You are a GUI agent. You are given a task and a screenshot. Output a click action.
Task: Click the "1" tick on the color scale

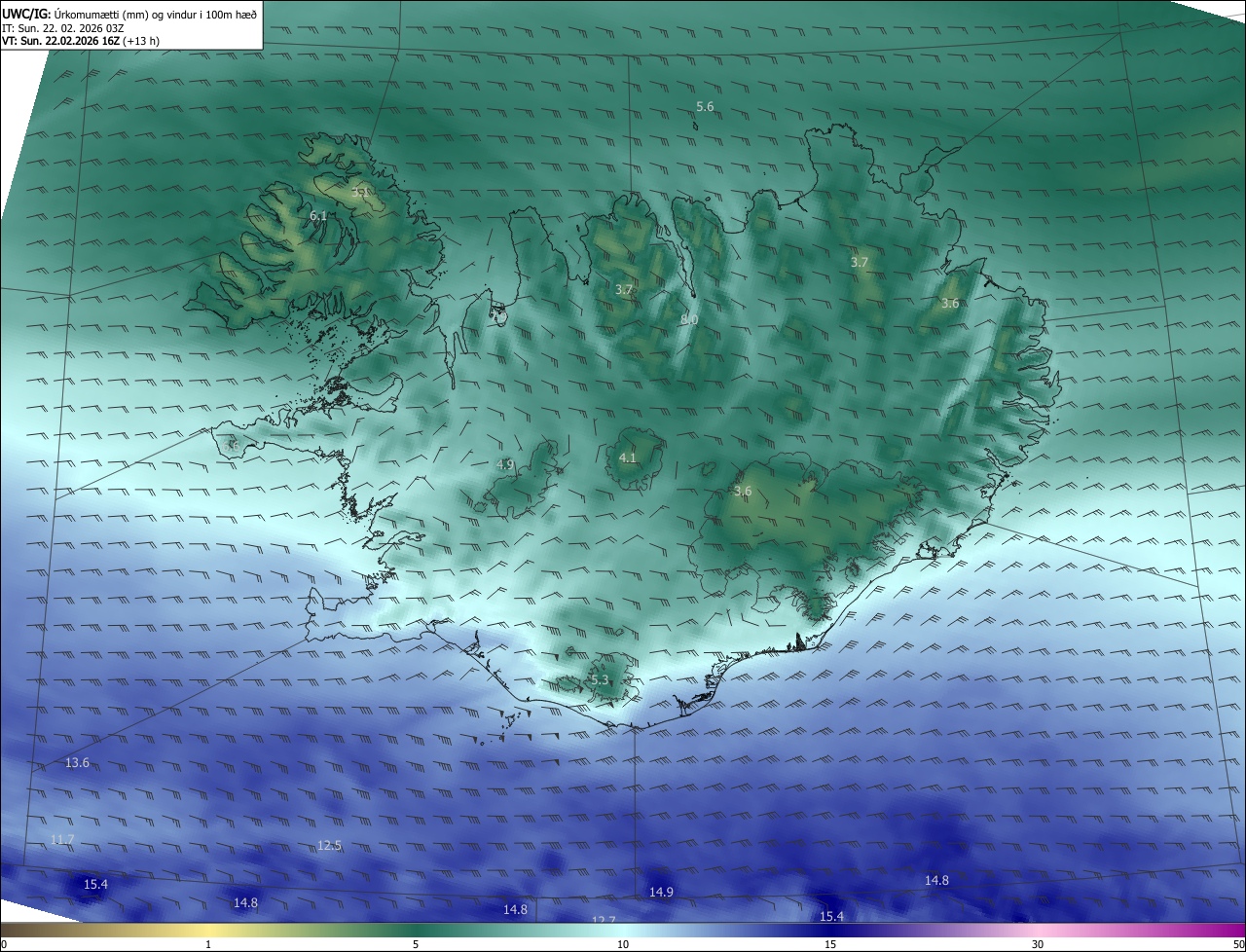[x=209, y=944]
